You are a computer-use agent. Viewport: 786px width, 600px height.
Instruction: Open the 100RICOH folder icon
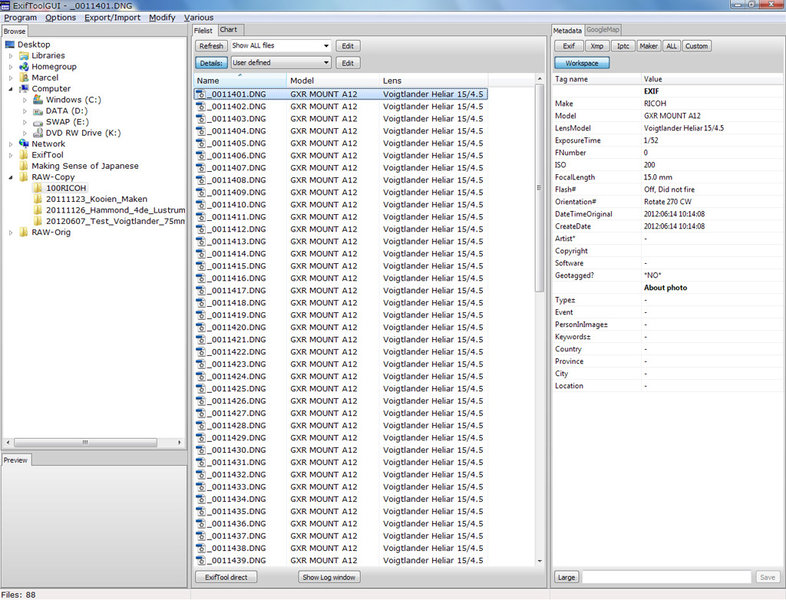(x=37, y=188)
